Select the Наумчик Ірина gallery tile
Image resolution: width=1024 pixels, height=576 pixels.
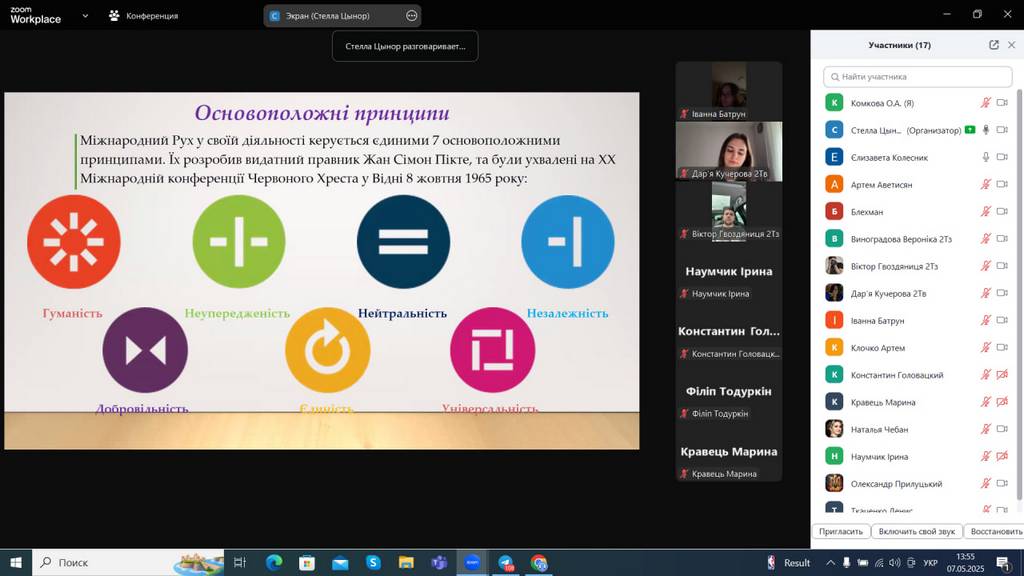(729, 272)
